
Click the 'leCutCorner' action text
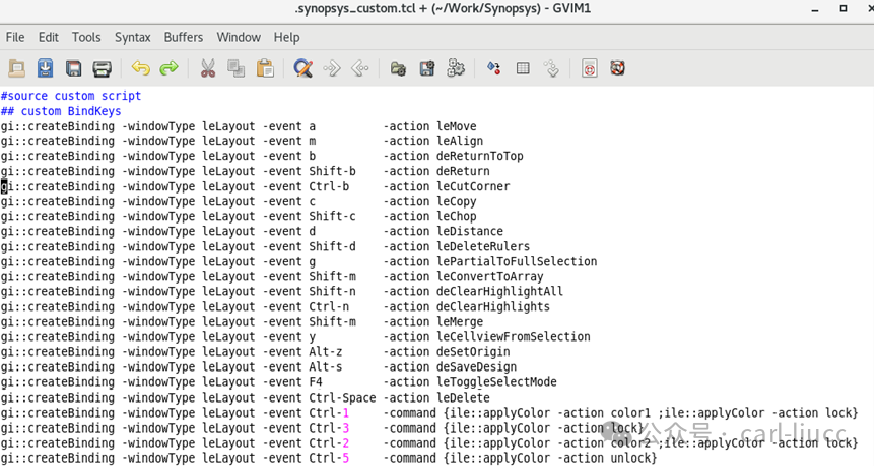click(x=473, y=186)
